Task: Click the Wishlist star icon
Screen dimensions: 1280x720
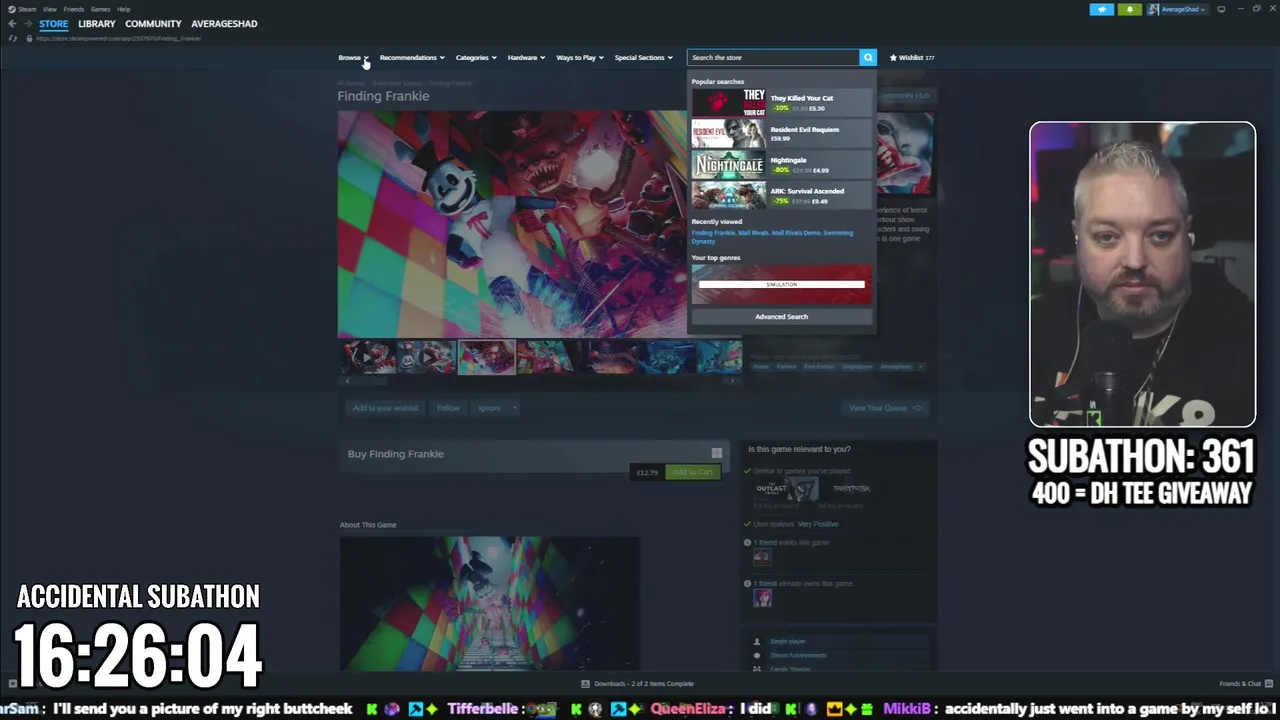Action: 893,57
